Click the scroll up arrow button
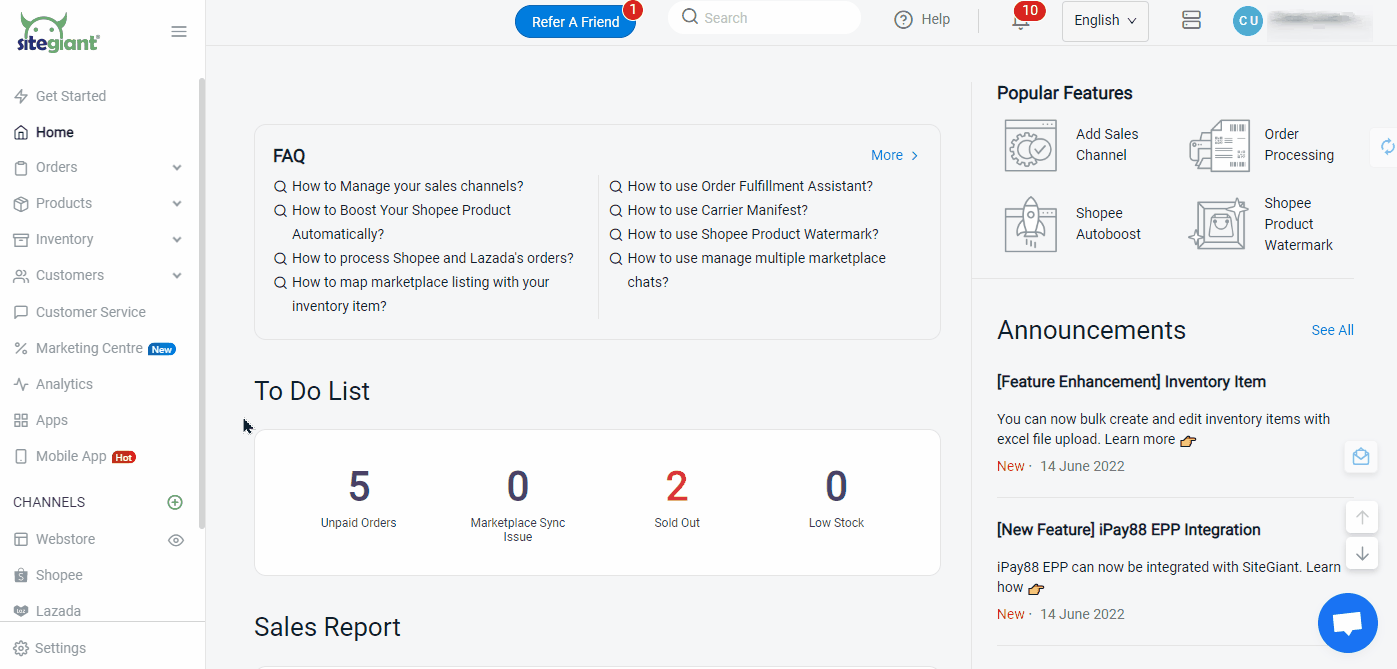This screenshot has width=1397, height=669. (1361, 518)
